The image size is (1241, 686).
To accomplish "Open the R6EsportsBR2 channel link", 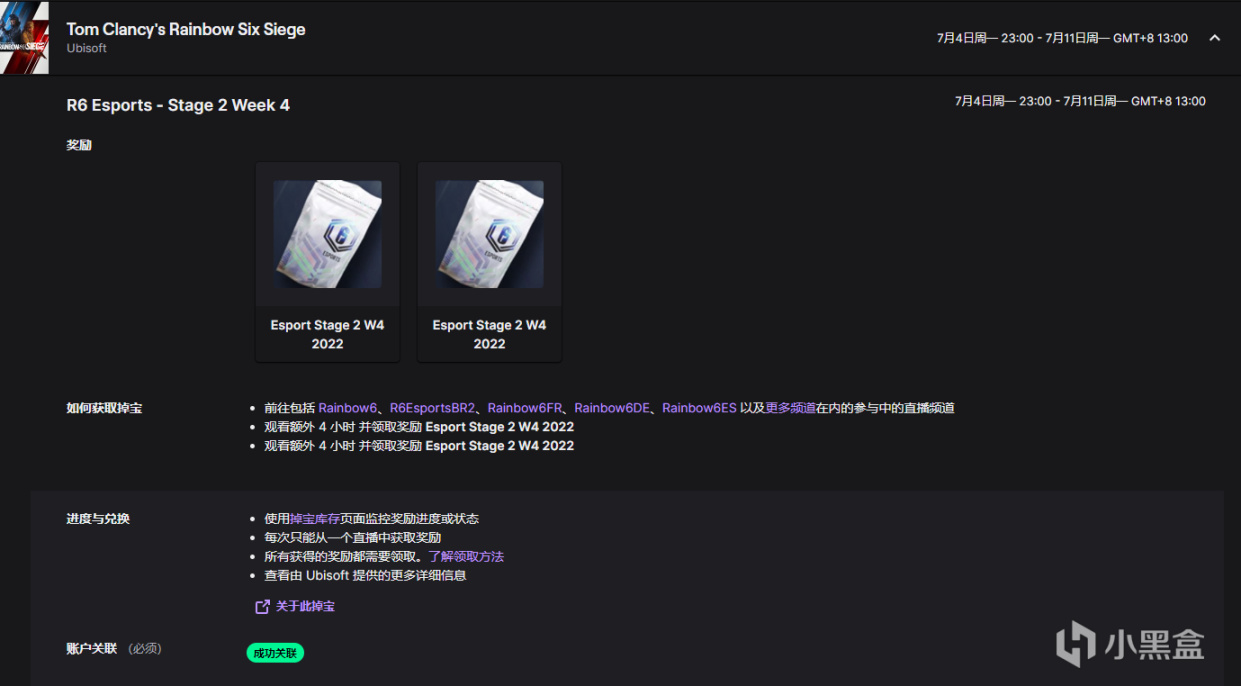I will tap(432, 408).
